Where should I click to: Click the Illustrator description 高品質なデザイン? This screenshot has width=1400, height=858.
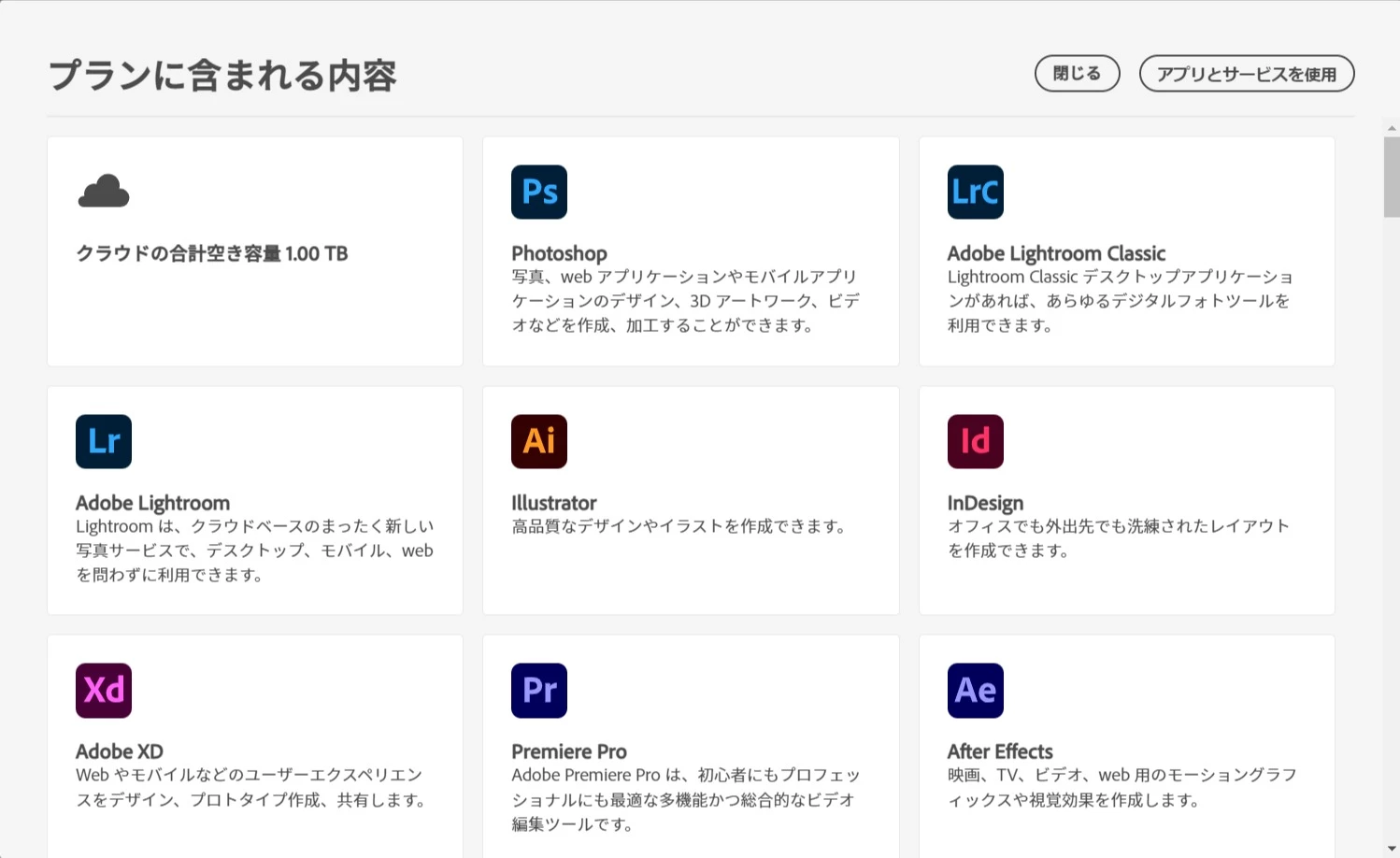click(x=679, y=526)
